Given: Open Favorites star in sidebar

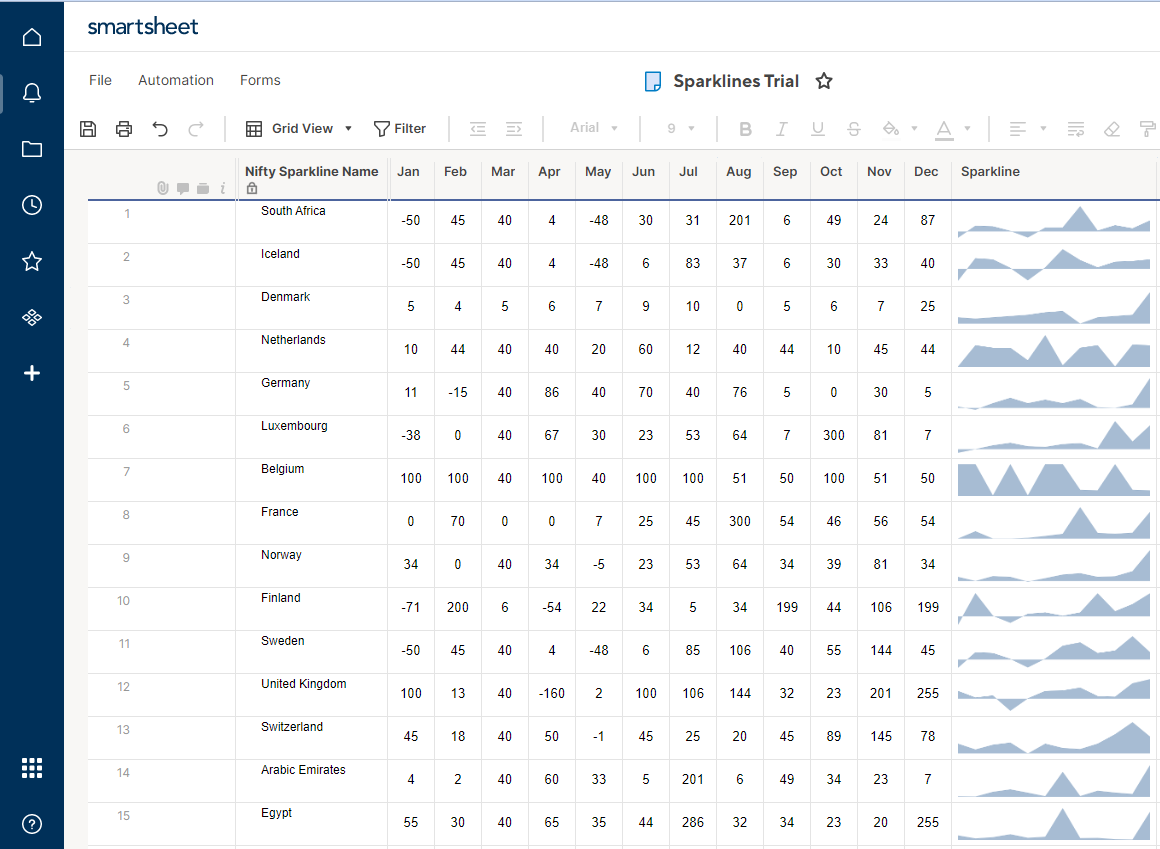Looking at the screenshot, I should coord(32,262).
